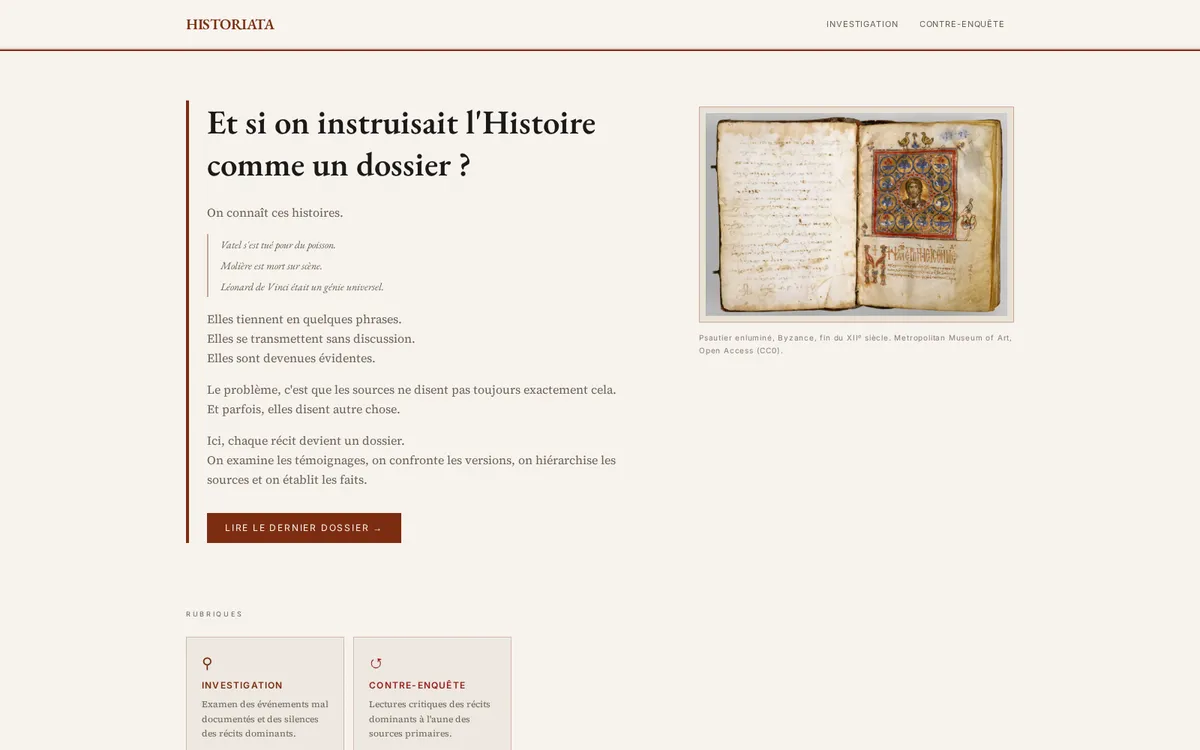The width and height of the screenshot is (1200, 750).
Task: Click the quote about Léonard de Vinci
Action: pos(302,287)
